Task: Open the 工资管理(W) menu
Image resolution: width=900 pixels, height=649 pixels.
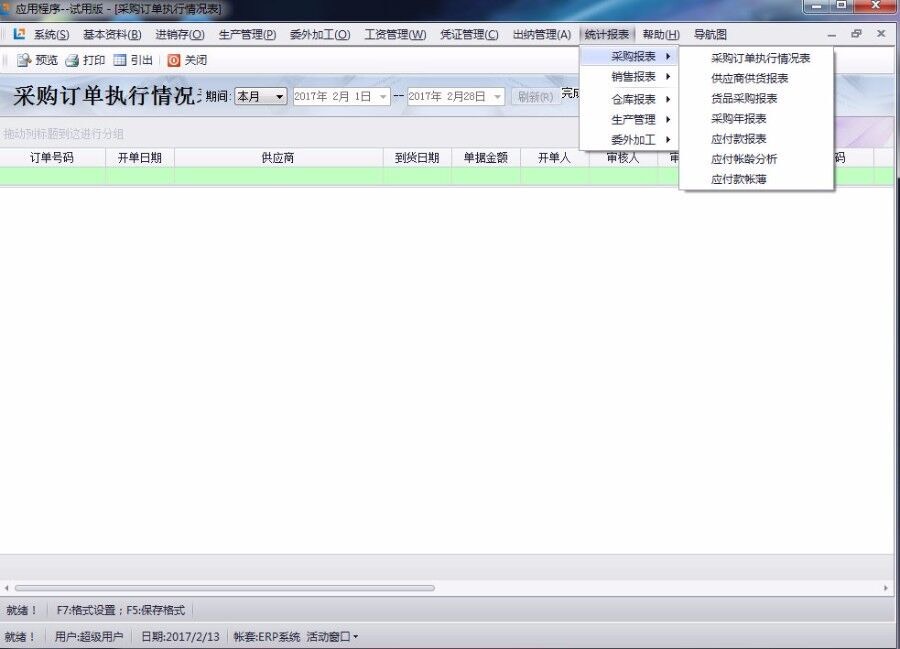Action: [x=395, y=34]
